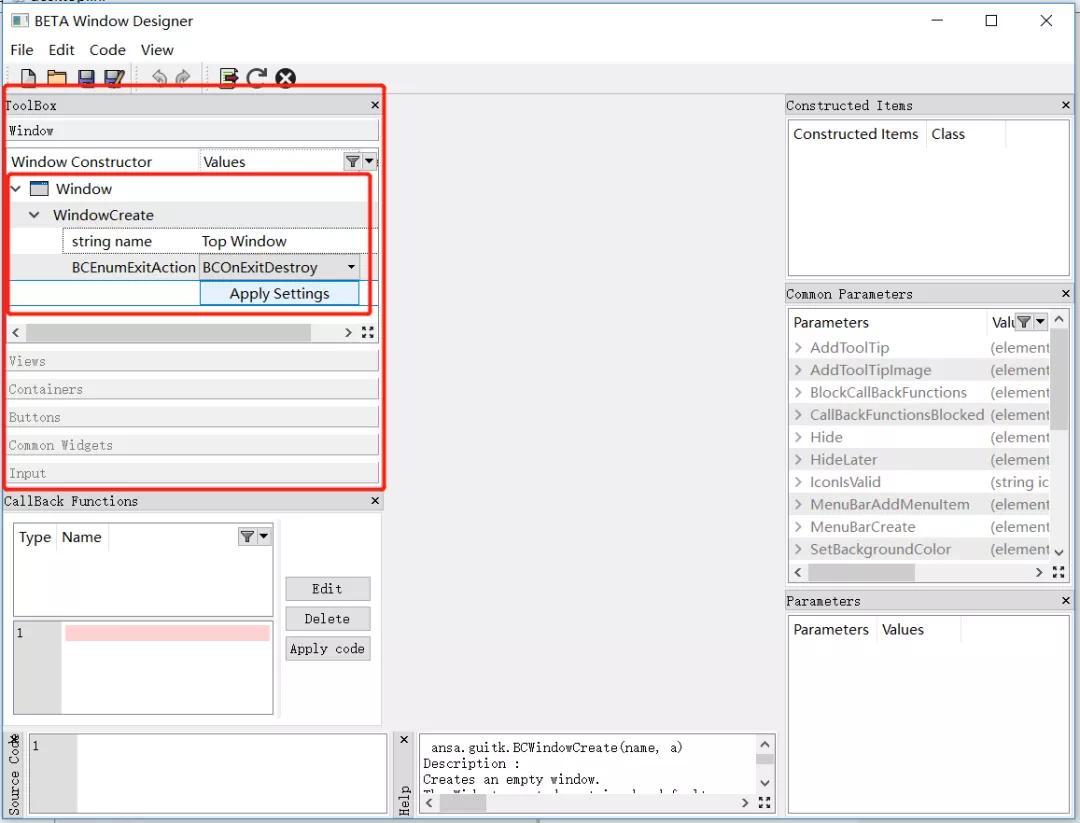This screenshot has height=823, width=1080.
Task: Expand the CallBackFunctionsBlocked parameter
Action: (798, 415)
